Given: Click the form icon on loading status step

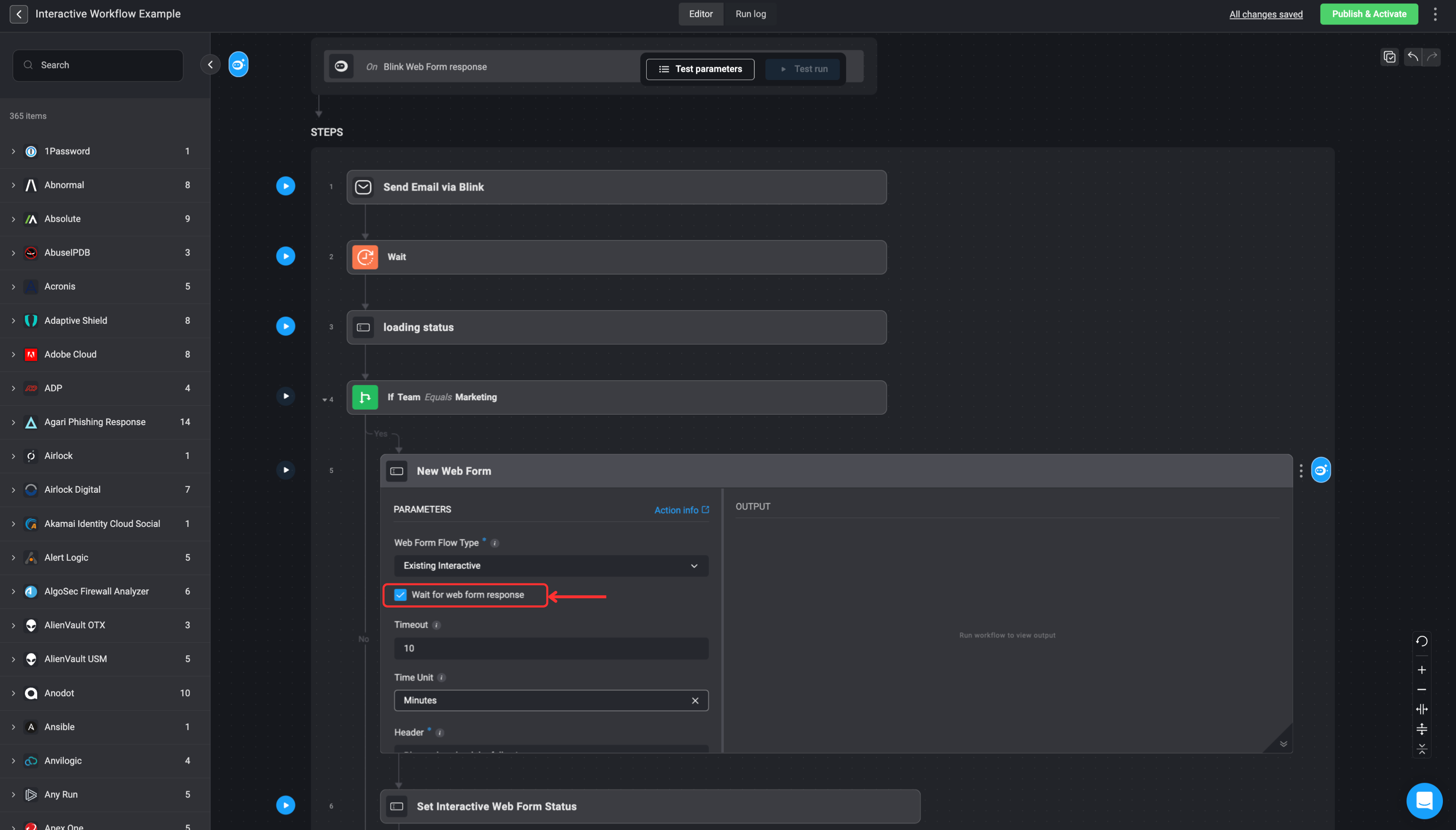Looking at the screenshot, I should [x=363, y=327].
